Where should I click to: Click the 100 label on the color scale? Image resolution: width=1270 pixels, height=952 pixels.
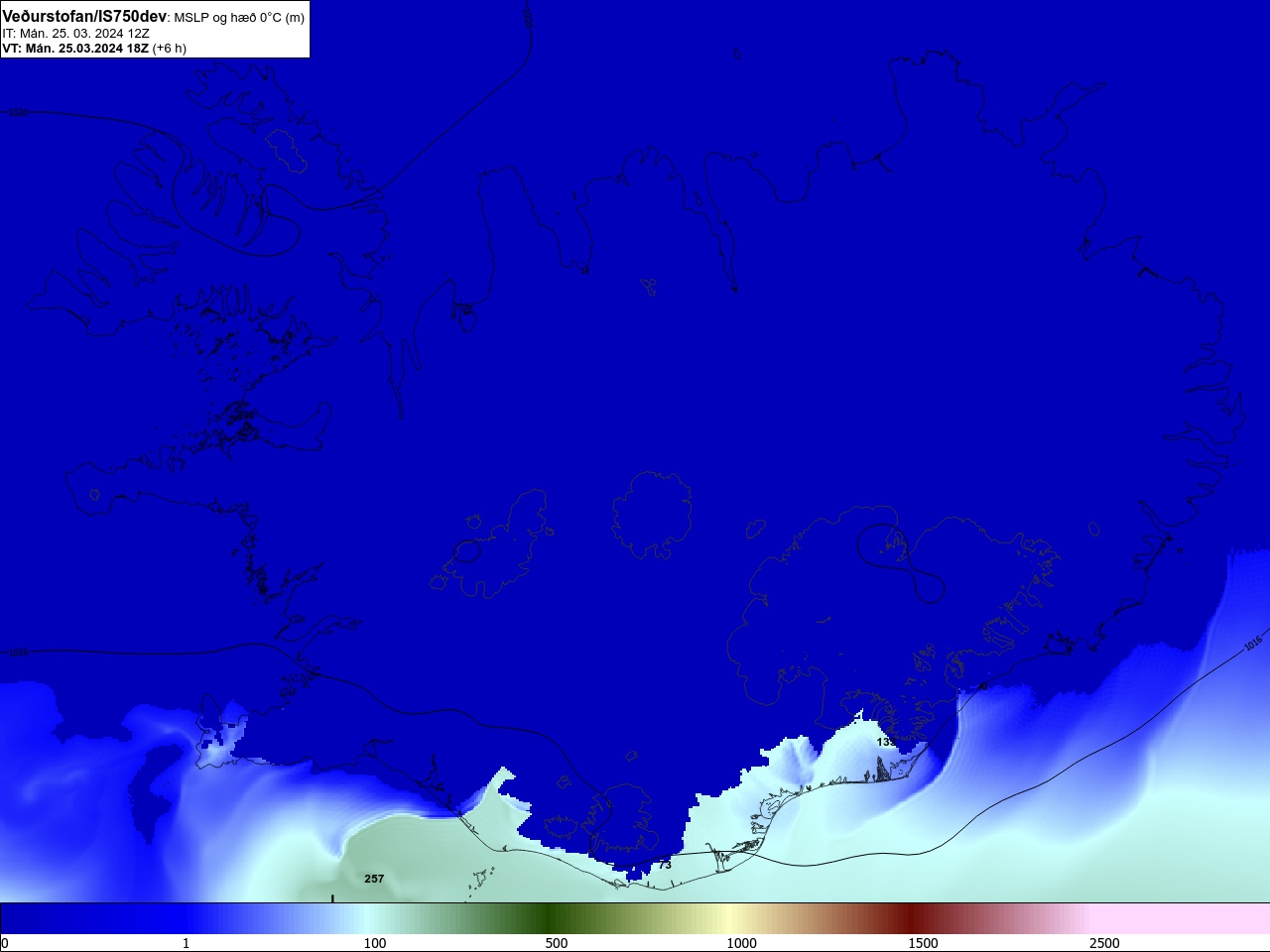pos(375,943)
